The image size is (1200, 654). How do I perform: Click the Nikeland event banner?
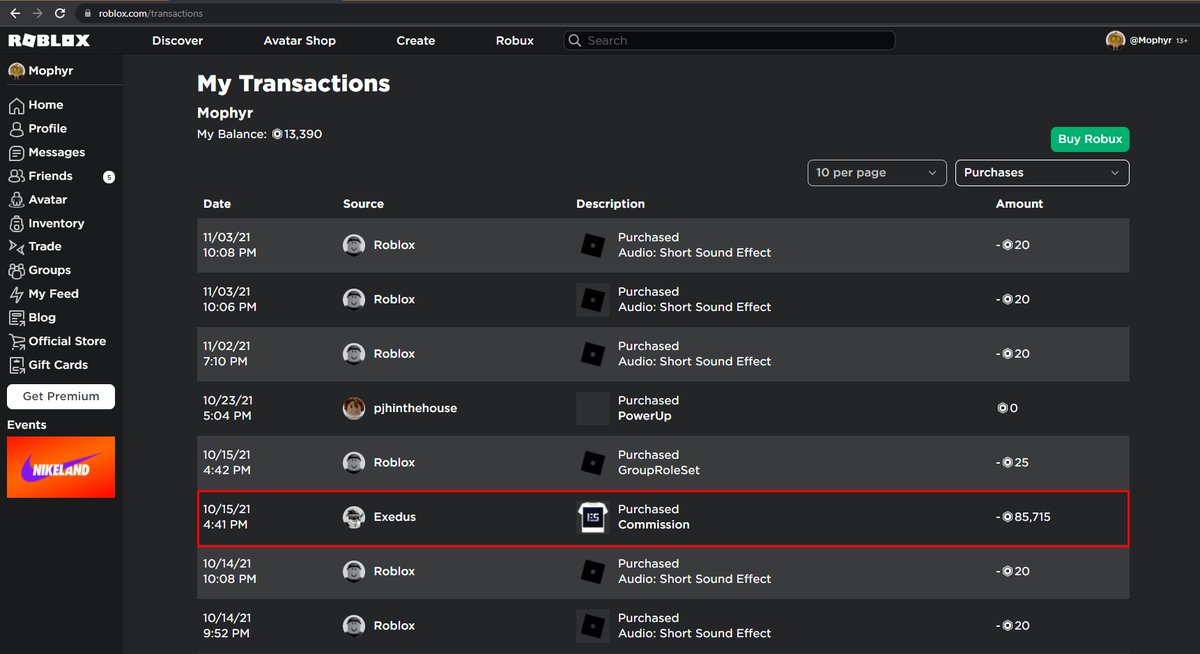[x=61, y=467]
